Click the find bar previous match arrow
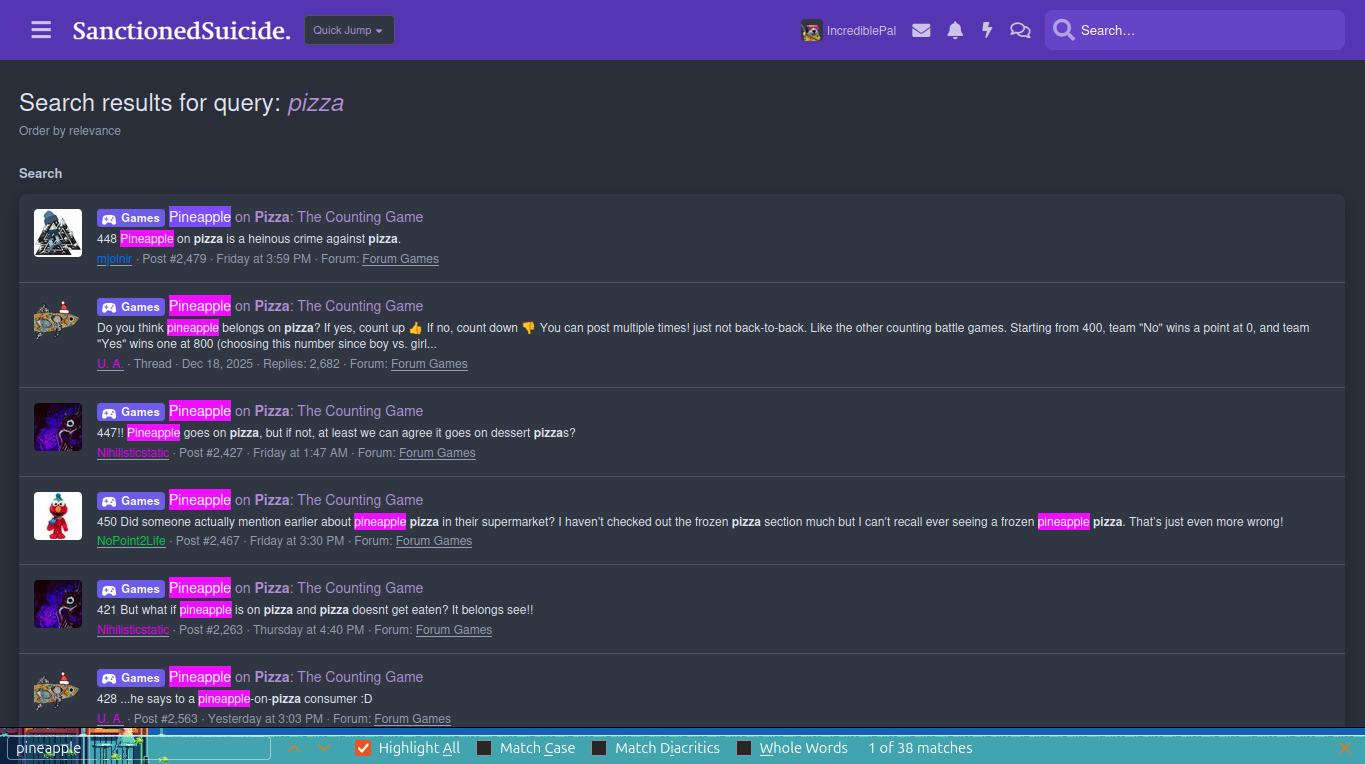Image resolution: width=1365 pixels, height=764 pixels. 293,748
